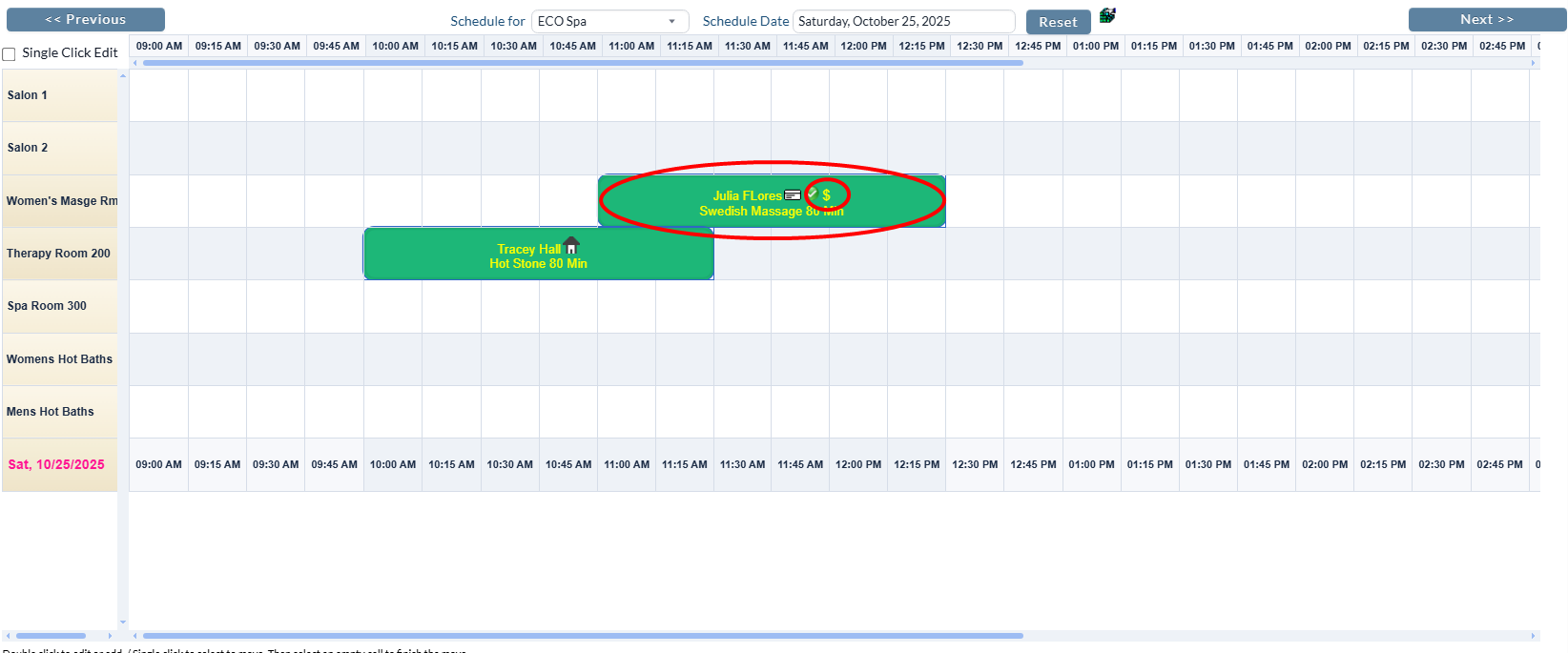Select the Tracey Hall Hot Stone appointment

tap(539, 254)
